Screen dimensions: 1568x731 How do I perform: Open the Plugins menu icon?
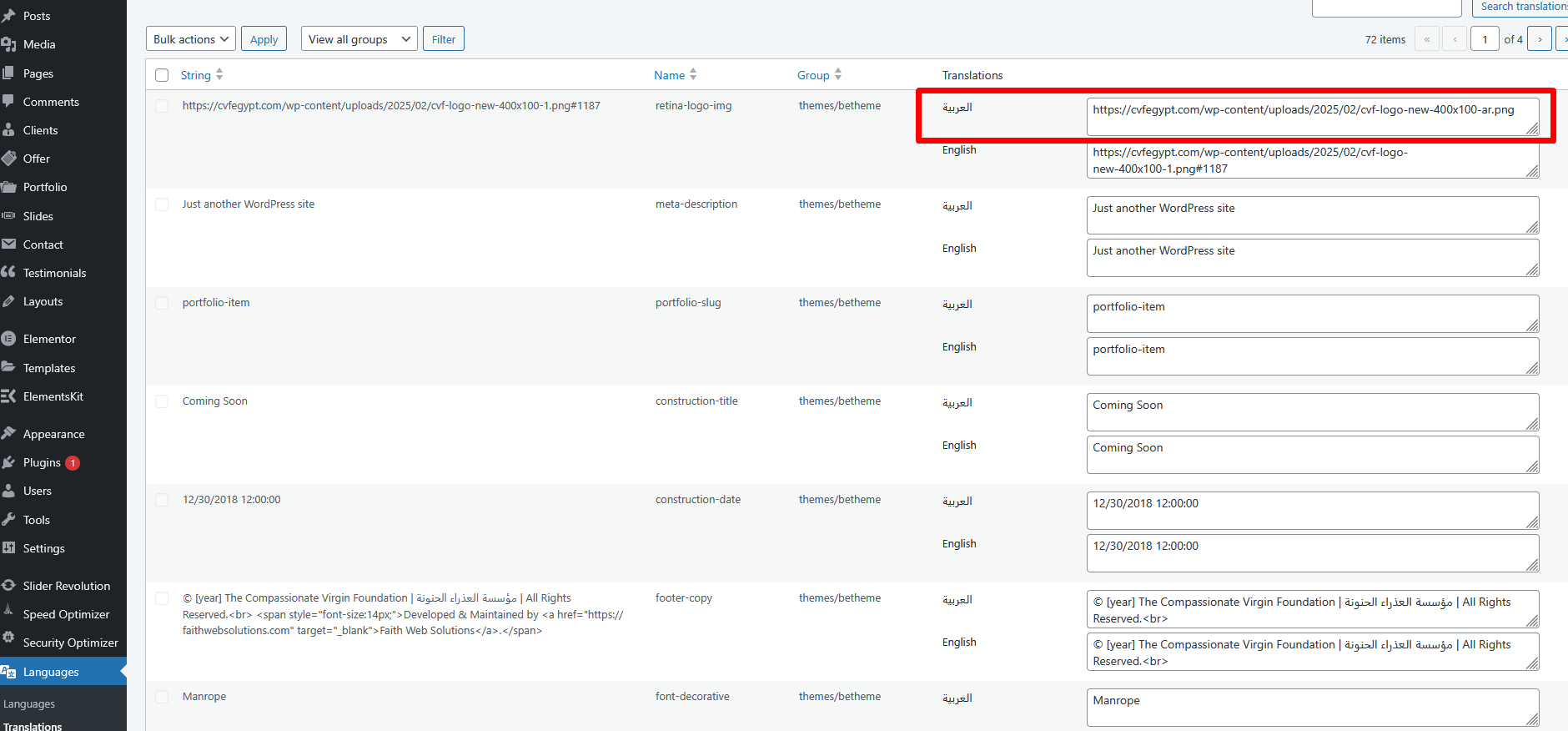(9, 462)
